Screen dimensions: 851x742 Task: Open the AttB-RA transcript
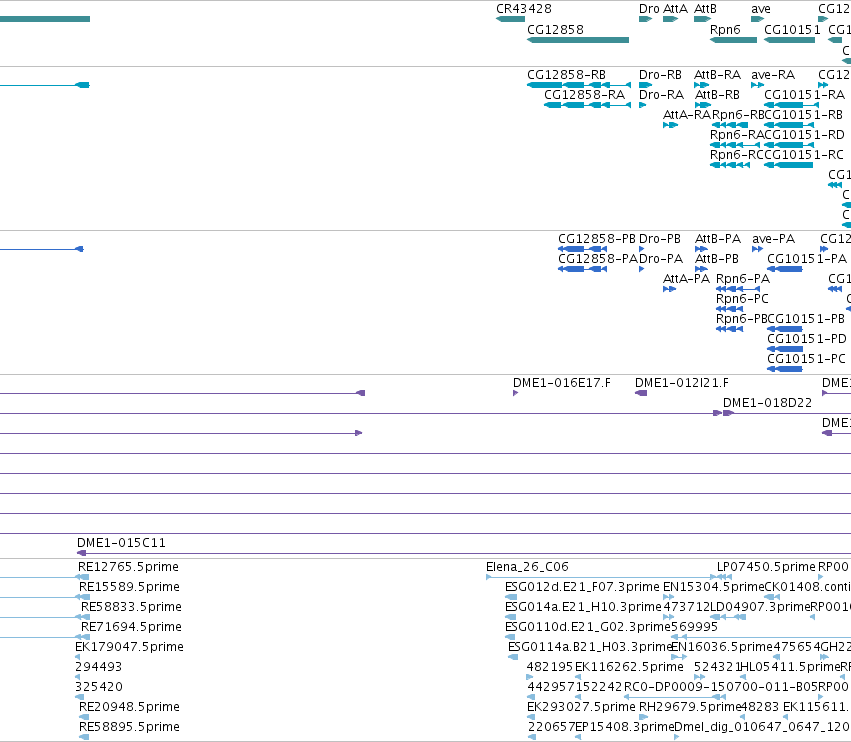717,75
